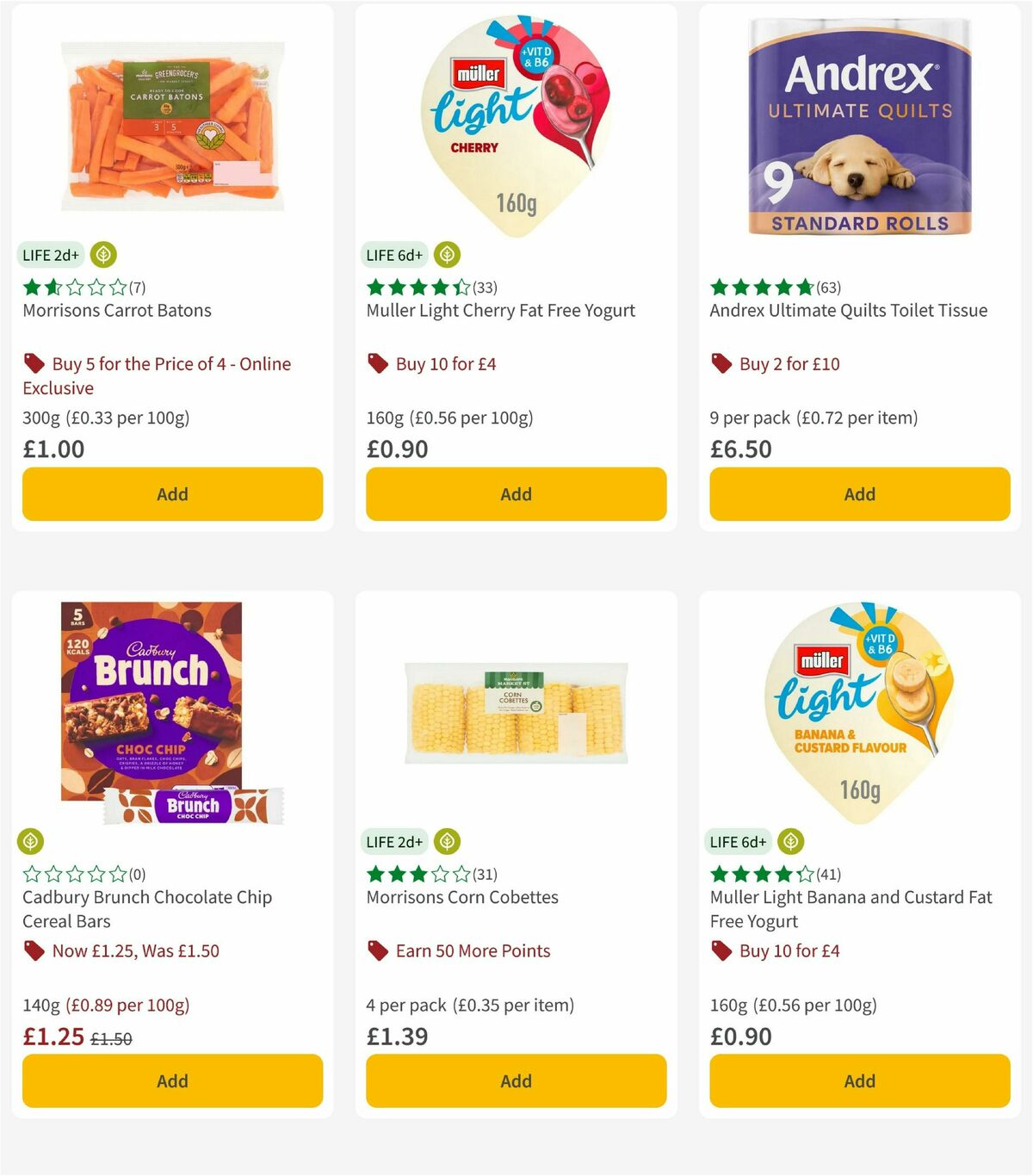Click the empty star rating on Cadbury Brunch

pos(72,873)
